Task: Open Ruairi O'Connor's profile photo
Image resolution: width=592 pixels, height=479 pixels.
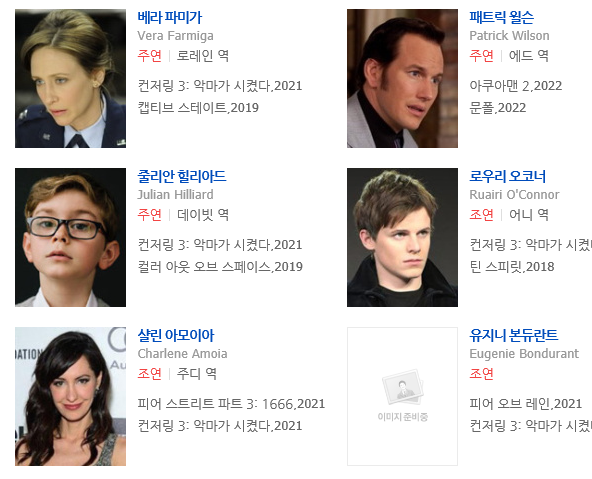Action: [402, 237]
